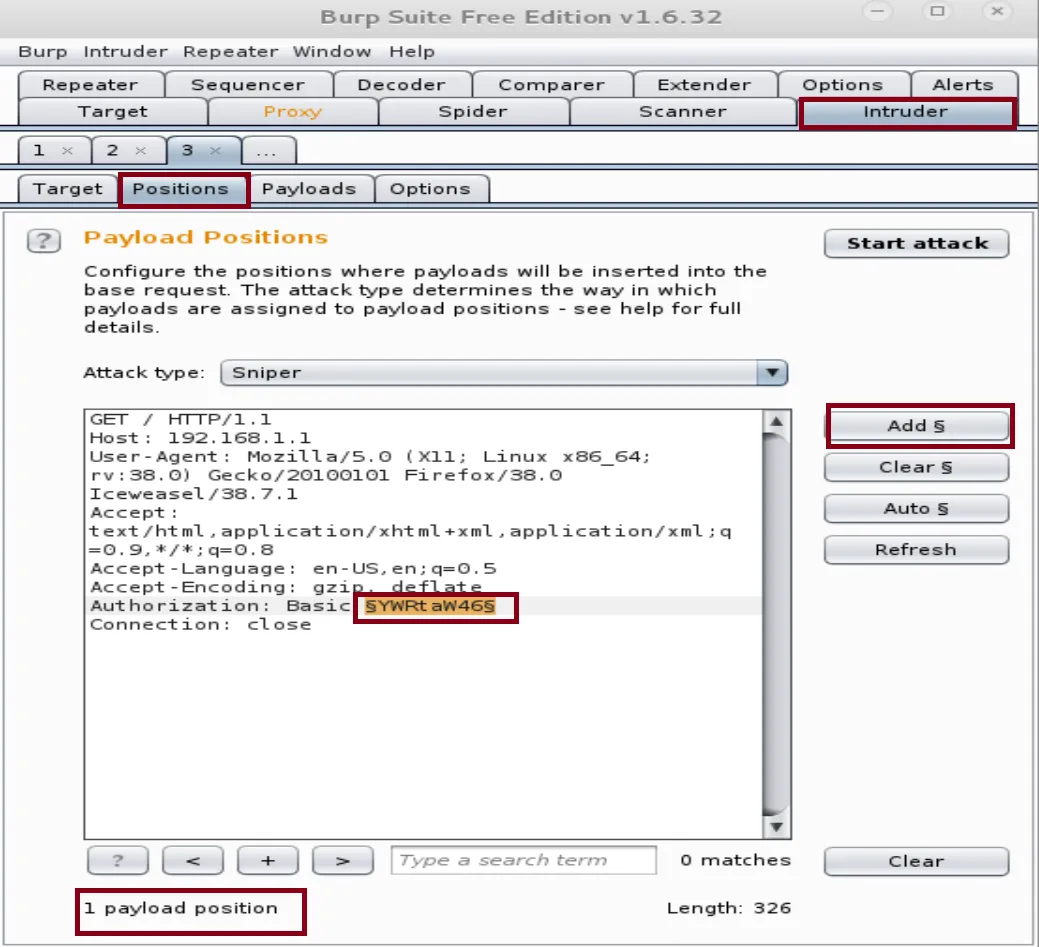Select the Sniper attack type combo box
Image resolution: width=1039 pixels, height=947 pixels.
click(504, 372)
